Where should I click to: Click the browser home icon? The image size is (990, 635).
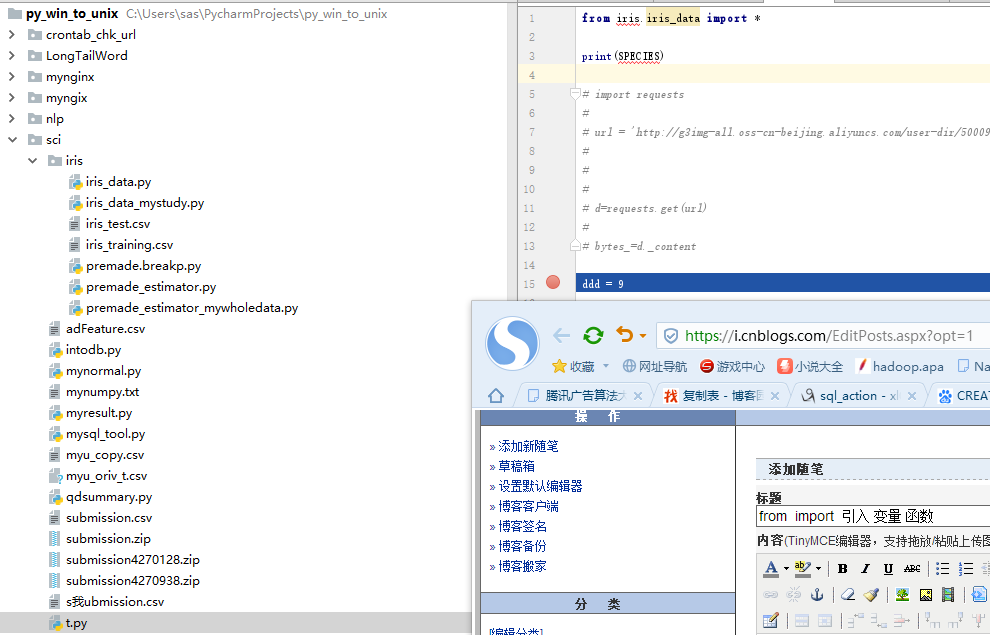pyautogui.click(x=496, y=396)
